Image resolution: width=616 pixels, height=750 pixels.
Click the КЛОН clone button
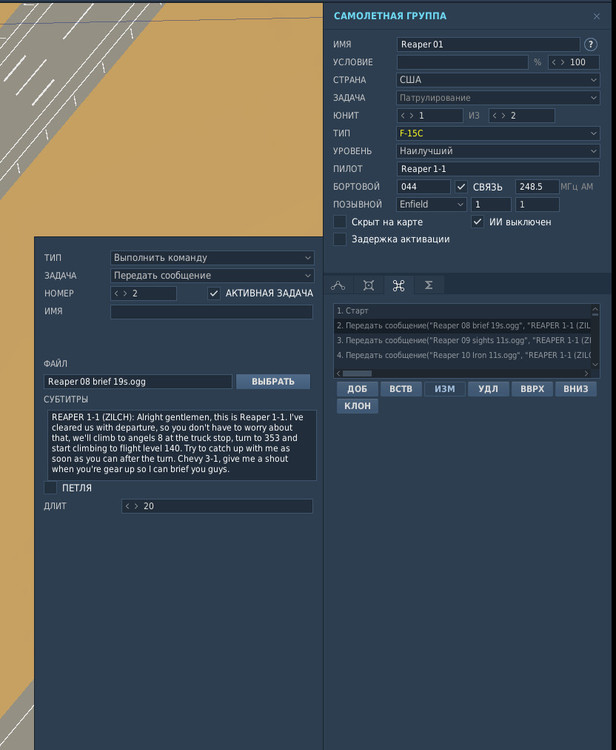point(357,406)
